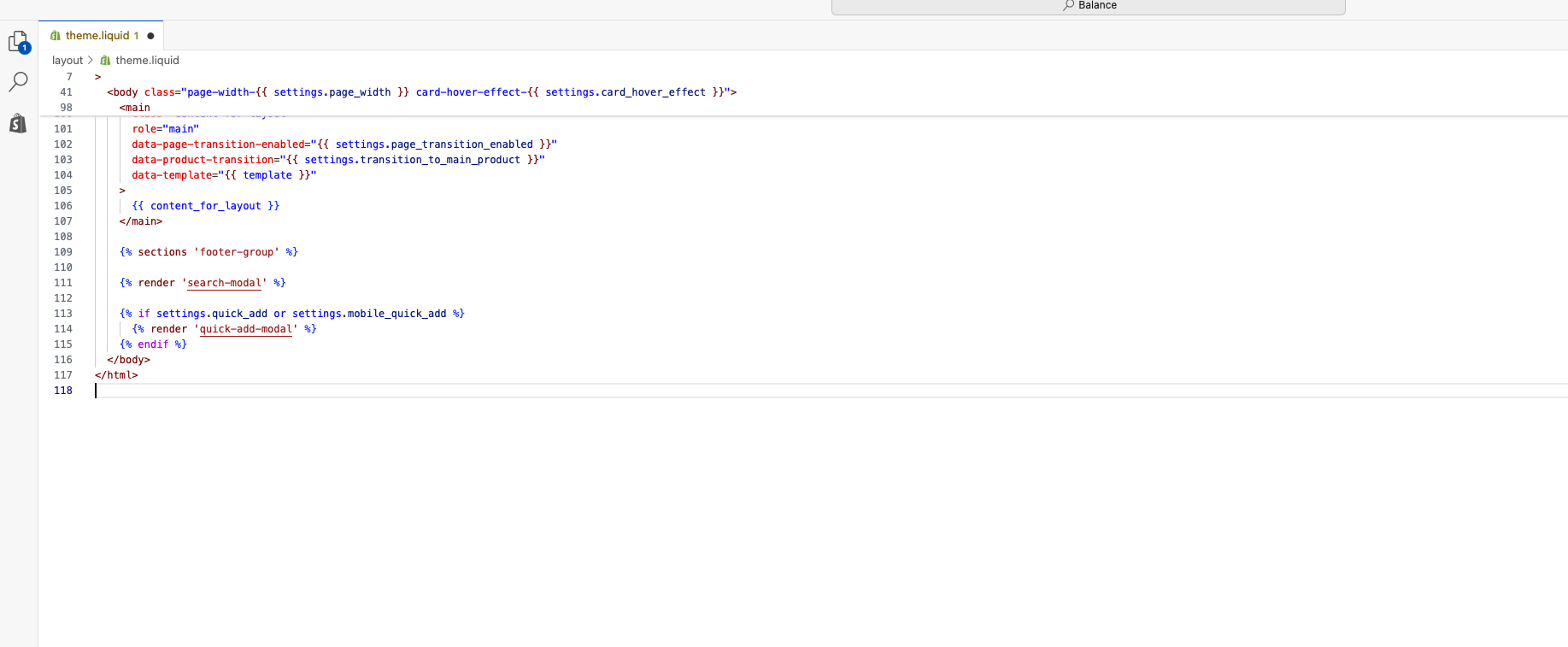
Task: Click the sticky scroll <main line
Action: [135, 108]
